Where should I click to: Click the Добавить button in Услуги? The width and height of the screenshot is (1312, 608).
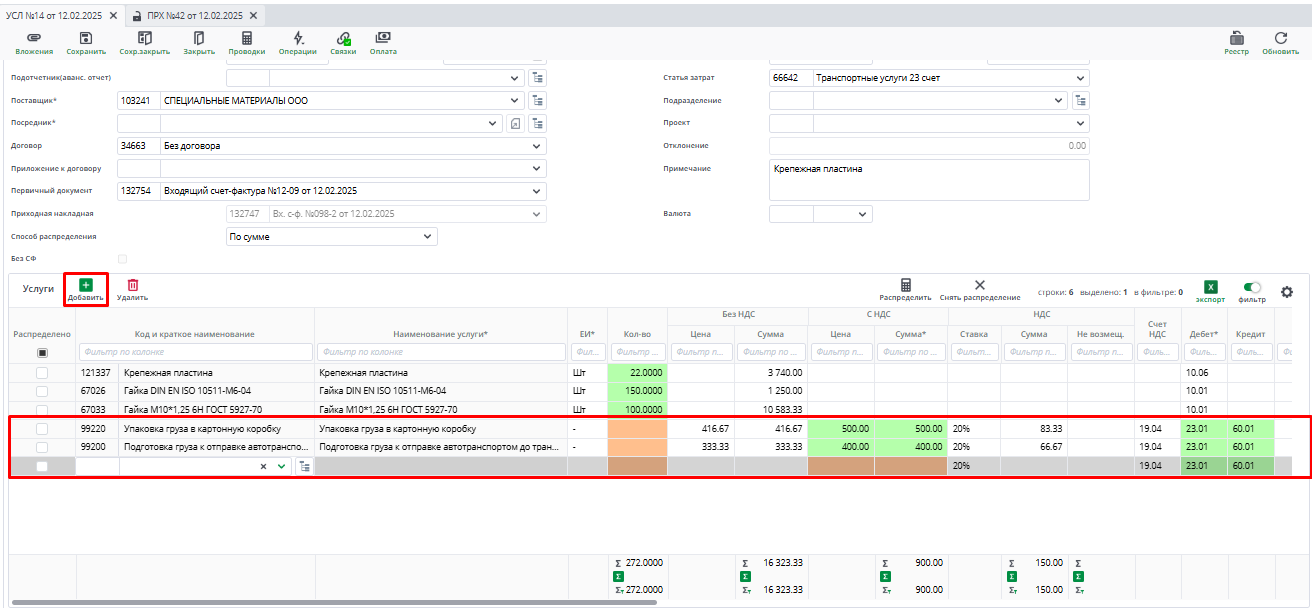point(85,289)
